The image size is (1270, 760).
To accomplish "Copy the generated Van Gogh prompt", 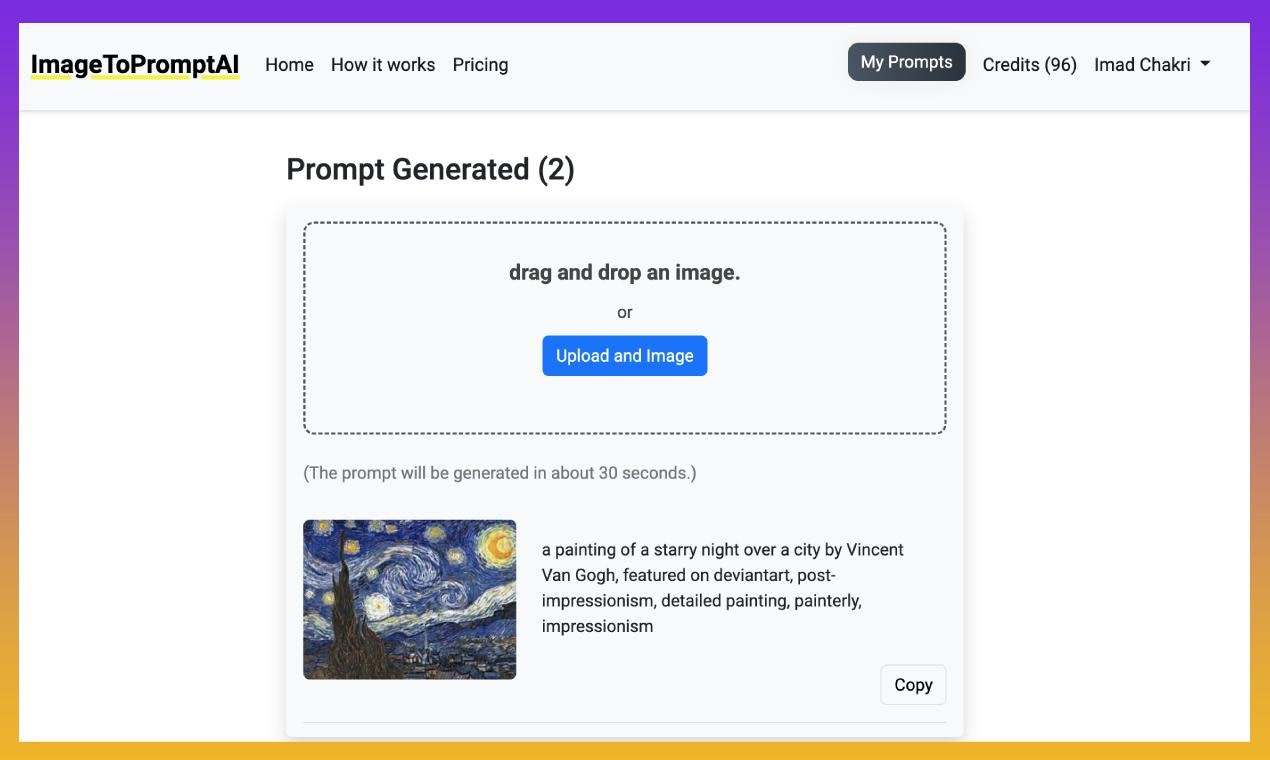I will coord(913,685).
